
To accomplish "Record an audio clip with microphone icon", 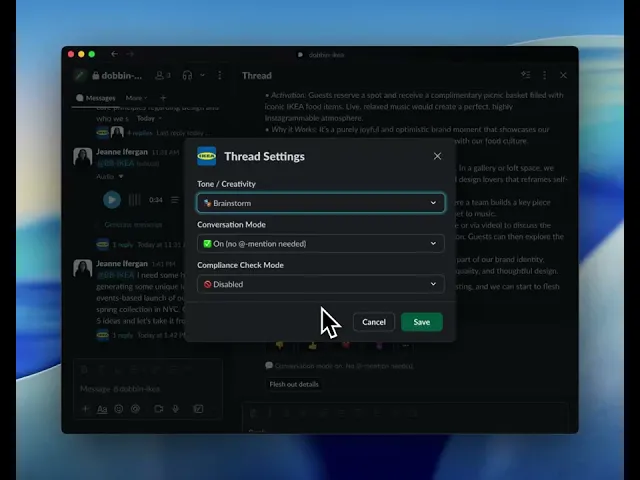I will tap(176, 409).
